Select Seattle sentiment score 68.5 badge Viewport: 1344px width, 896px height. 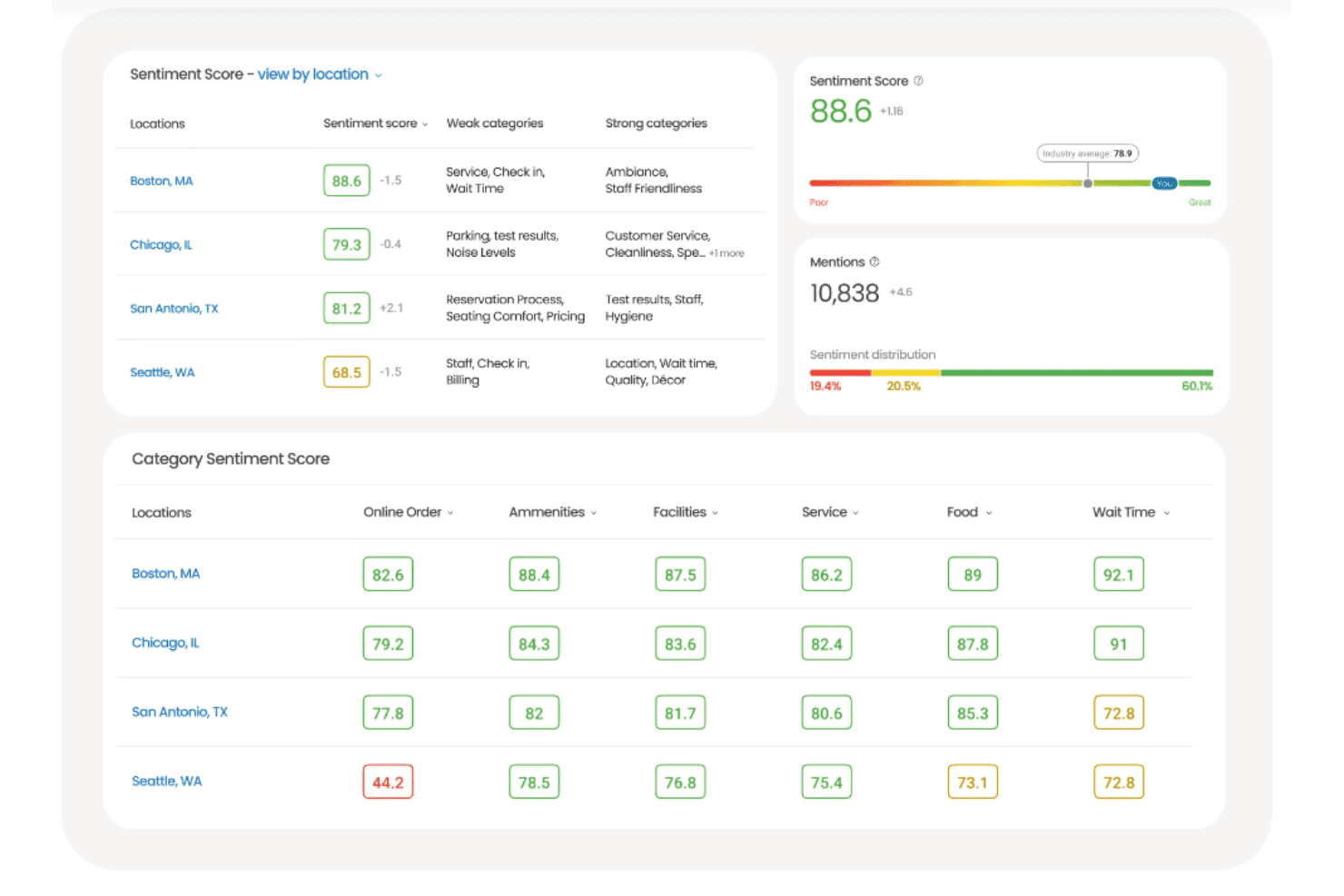347,372
